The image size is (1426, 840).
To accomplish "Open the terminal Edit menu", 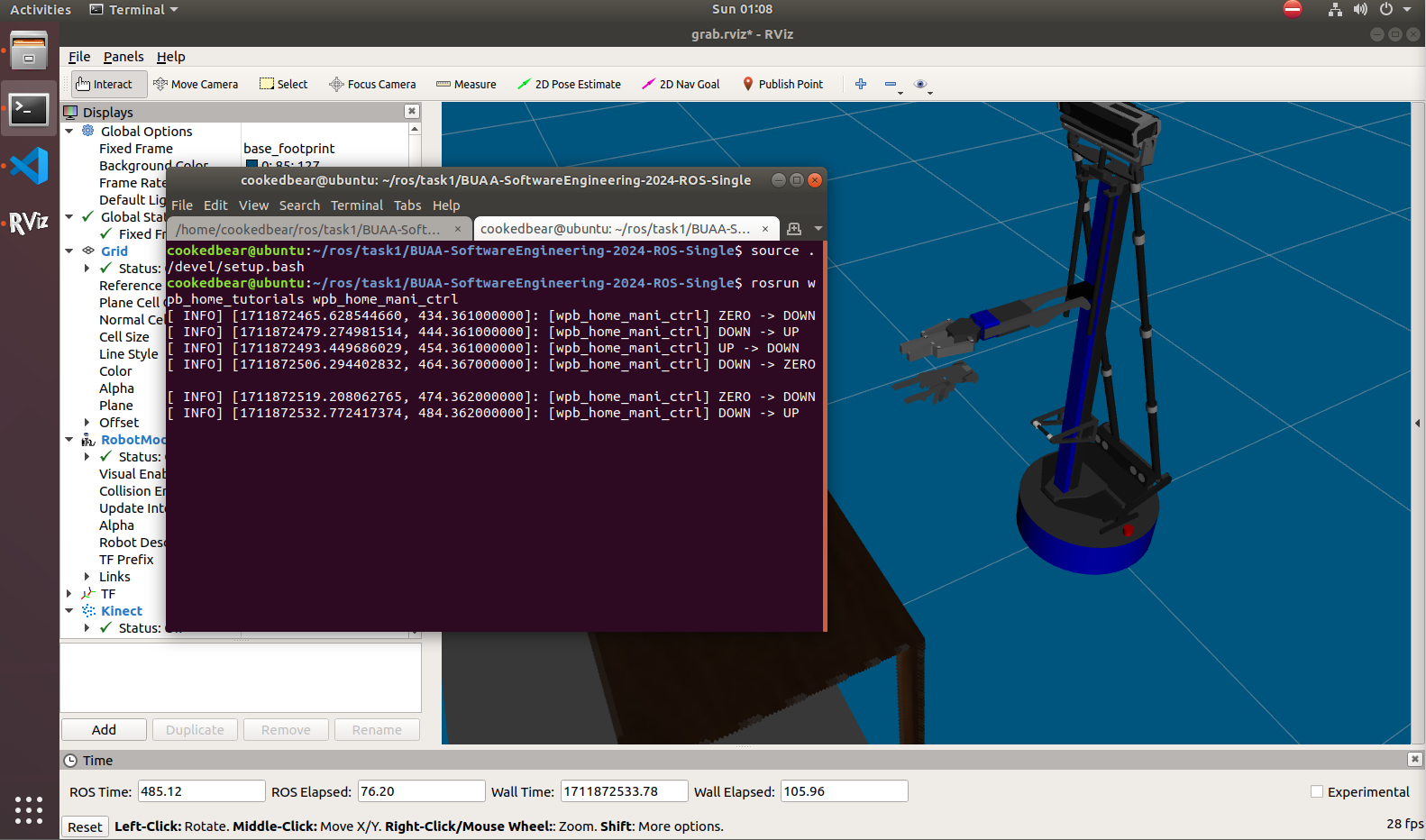I will 215,205.
